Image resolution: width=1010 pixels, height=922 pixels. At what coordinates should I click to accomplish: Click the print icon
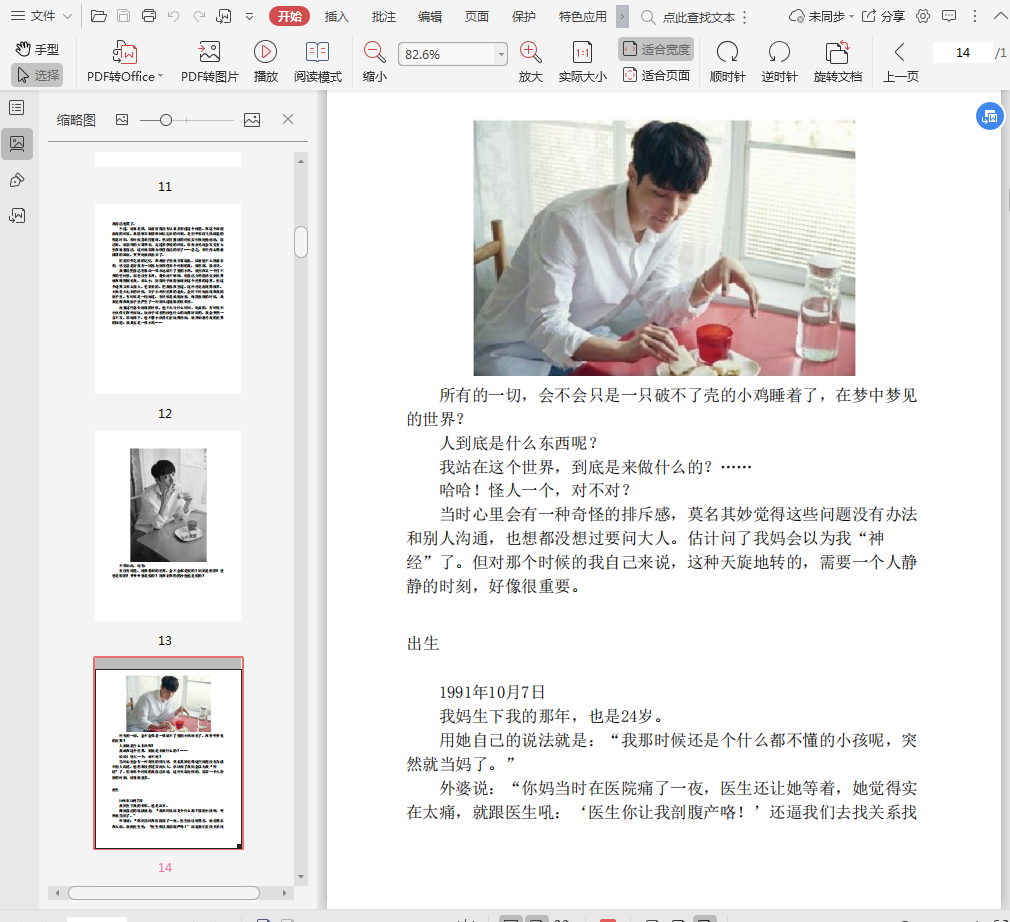click(149, 16)
